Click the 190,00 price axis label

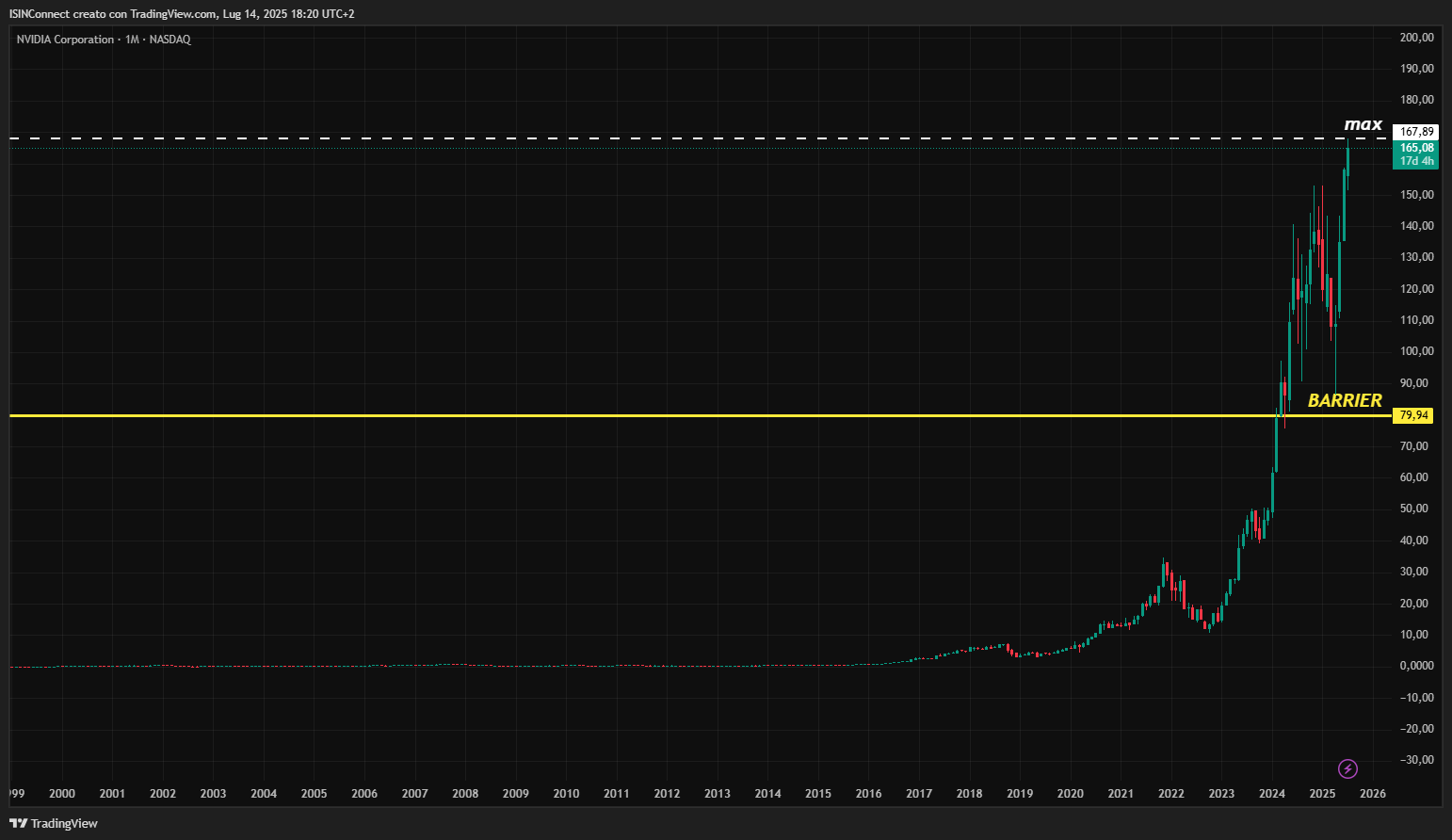[1416, 69]
